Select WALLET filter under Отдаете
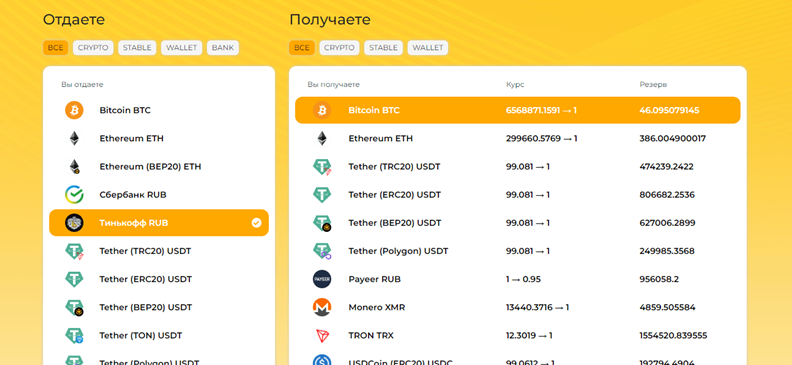 click(x=181, y=48)
